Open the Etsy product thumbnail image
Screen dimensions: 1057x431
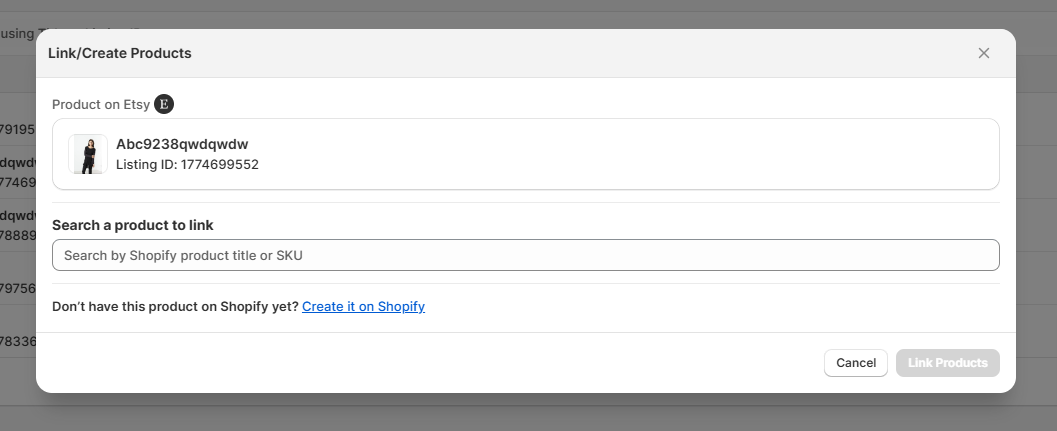pos(88,154)
